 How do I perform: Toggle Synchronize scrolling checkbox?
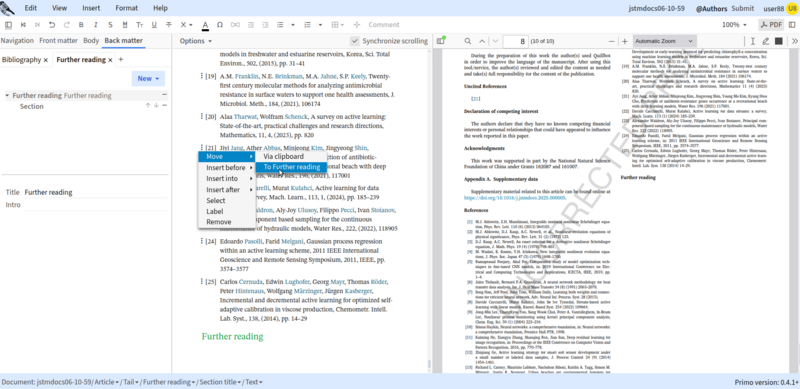pos(355,41)
